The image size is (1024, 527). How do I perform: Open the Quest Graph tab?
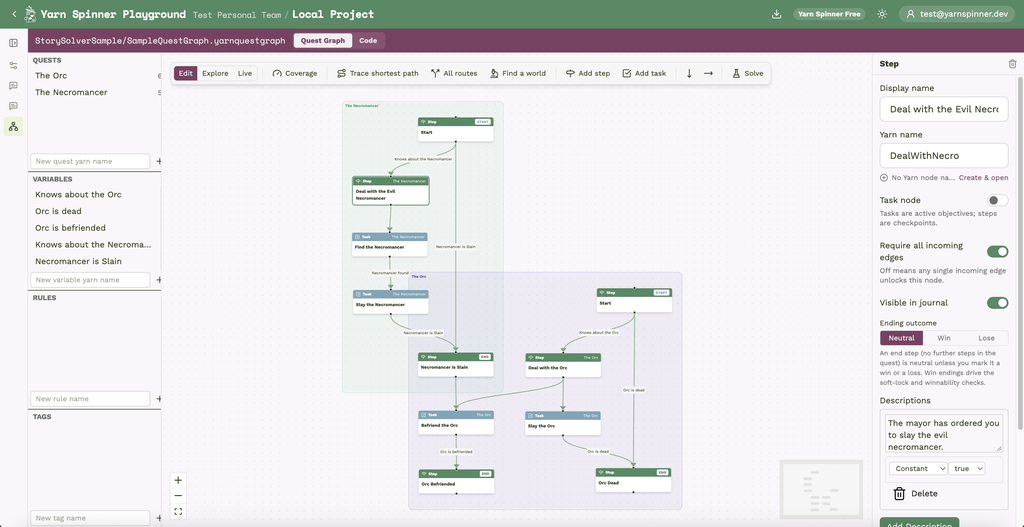click(323, 40)
